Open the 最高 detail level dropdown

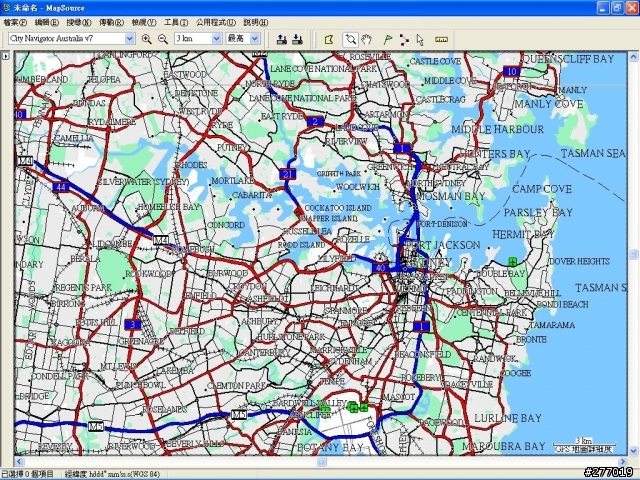[x=255, y=39]
